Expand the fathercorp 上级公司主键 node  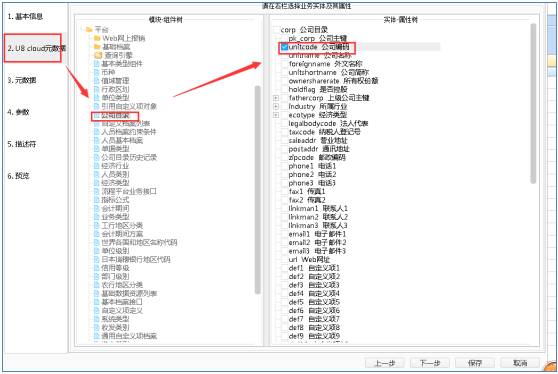point(276,98)
